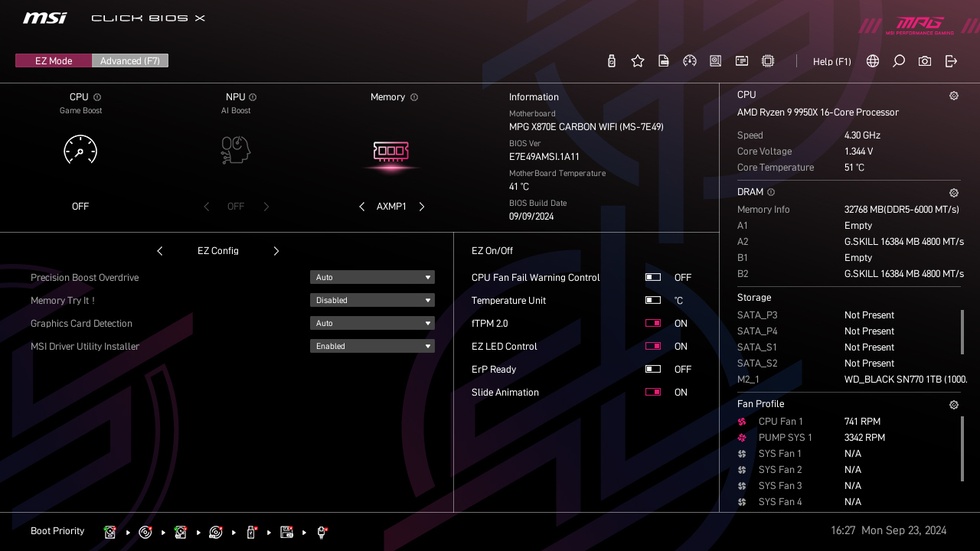Viewport: 980px width, 551px height.
Task: Click left chevron beside EZ Config
Action: click(160, 251)
